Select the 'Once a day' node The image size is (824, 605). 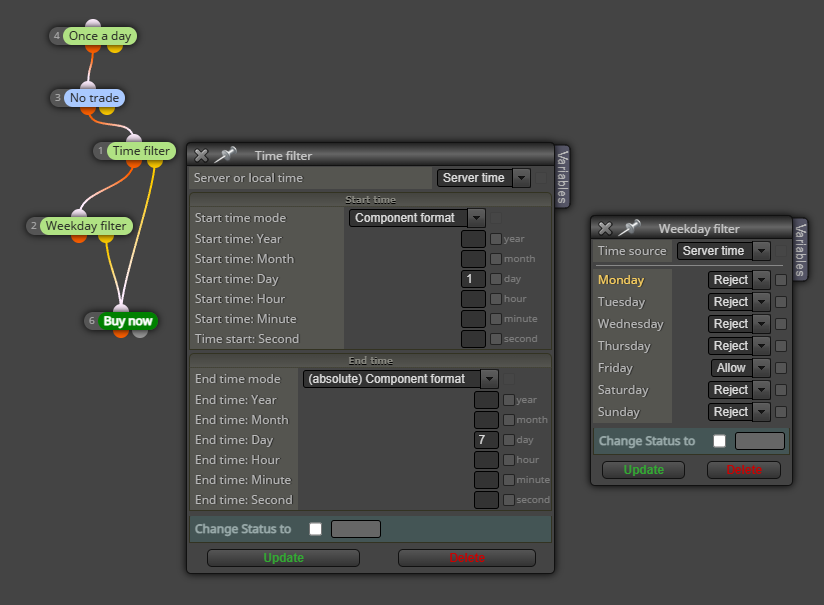click(x=100, y=36)
